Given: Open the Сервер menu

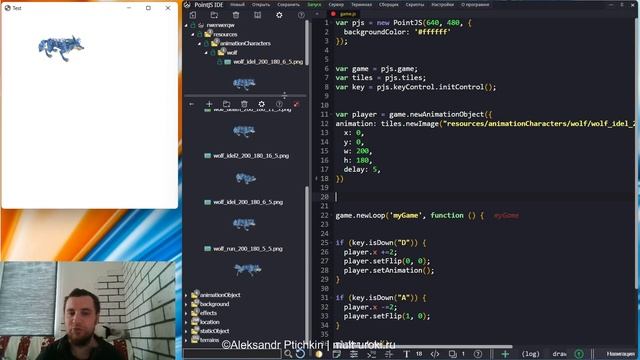Looking at the screenshot, I should pyautogui.click(x=336, y=5).
